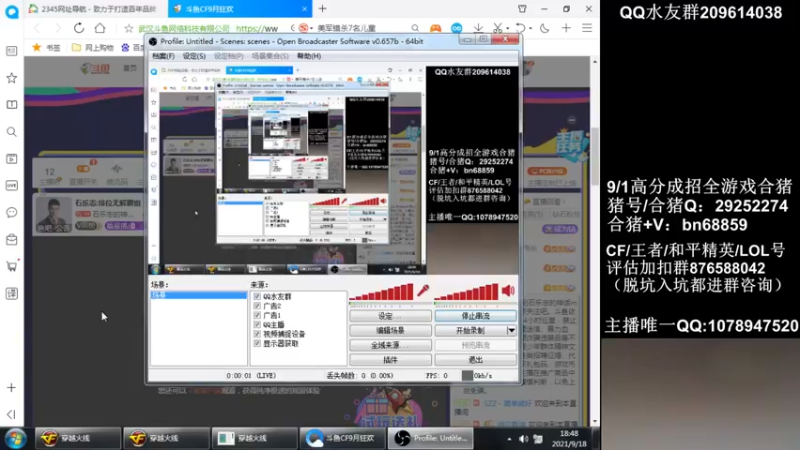The width and height of the screenshot is (800, 450).
Task: Click the 开始录制 button
Action: coord(470,331)
